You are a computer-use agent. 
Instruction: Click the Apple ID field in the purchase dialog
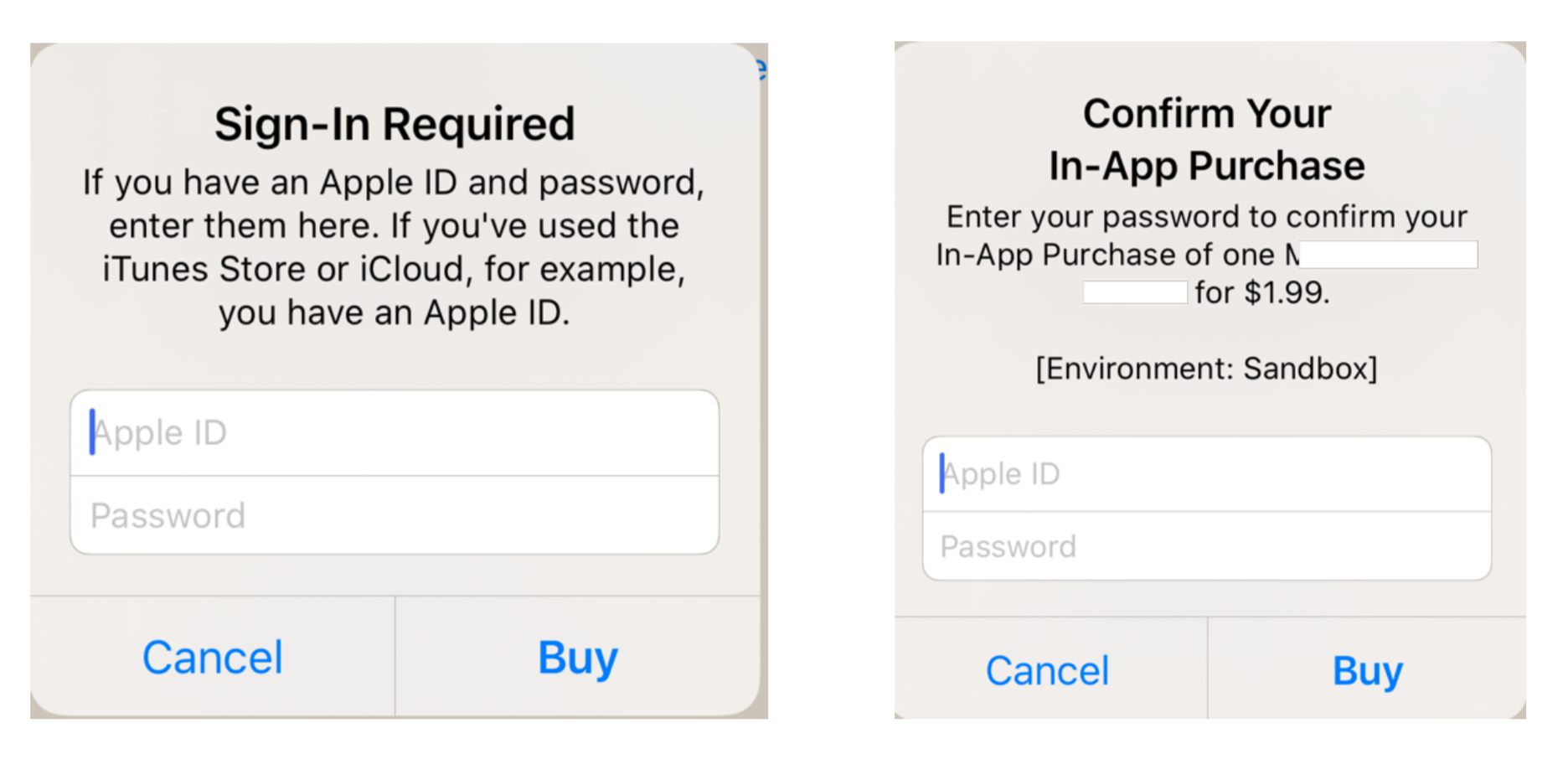click(x=1206, y=472)
